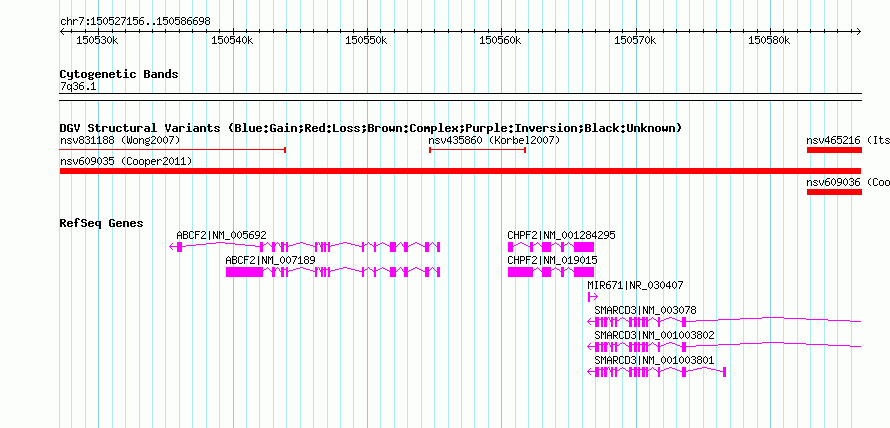Screen dimensions: 890x428
Task: Click the 7q36.1 cytogenetic band bar
Action: pos(460,96)
